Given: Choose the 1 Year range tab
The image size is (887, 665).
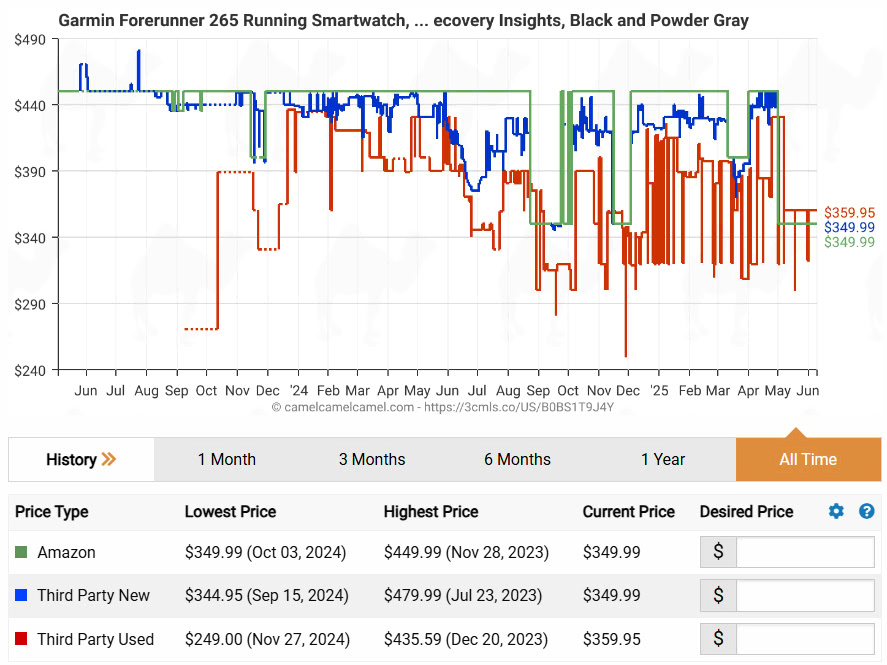Looking at the screenshot, I should tap(663, 459).
